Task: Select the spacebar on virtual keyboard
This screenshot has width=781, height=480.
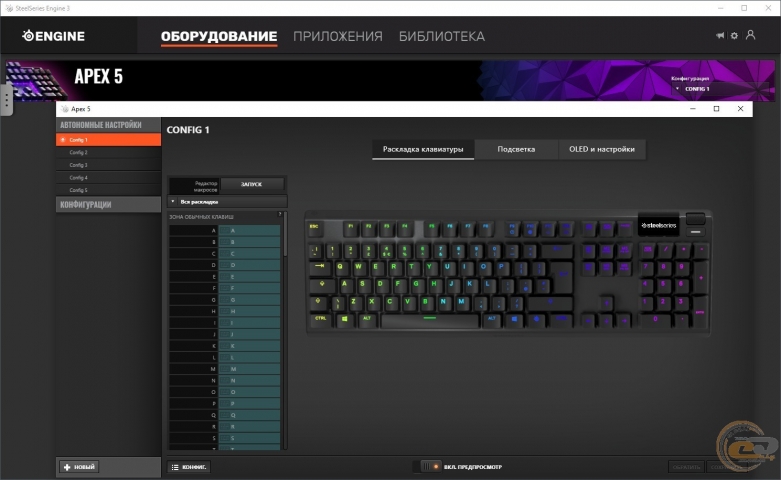Action: [x=430, y=320]
